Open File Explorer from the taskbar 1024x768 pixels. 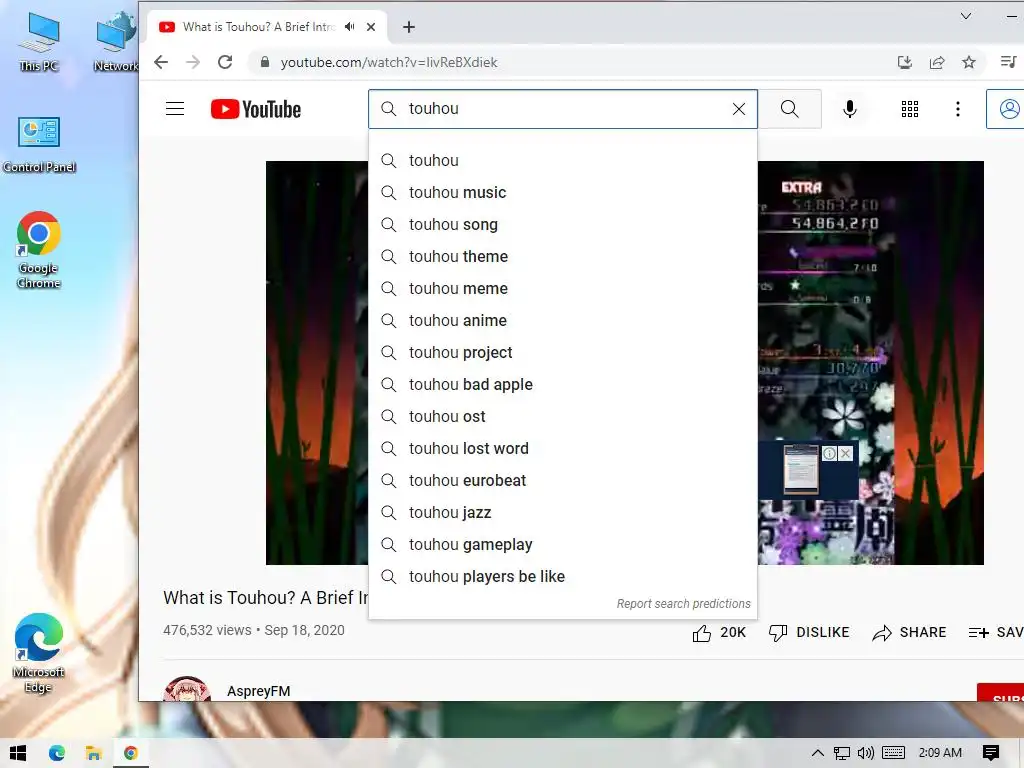(x=93, y=753)
